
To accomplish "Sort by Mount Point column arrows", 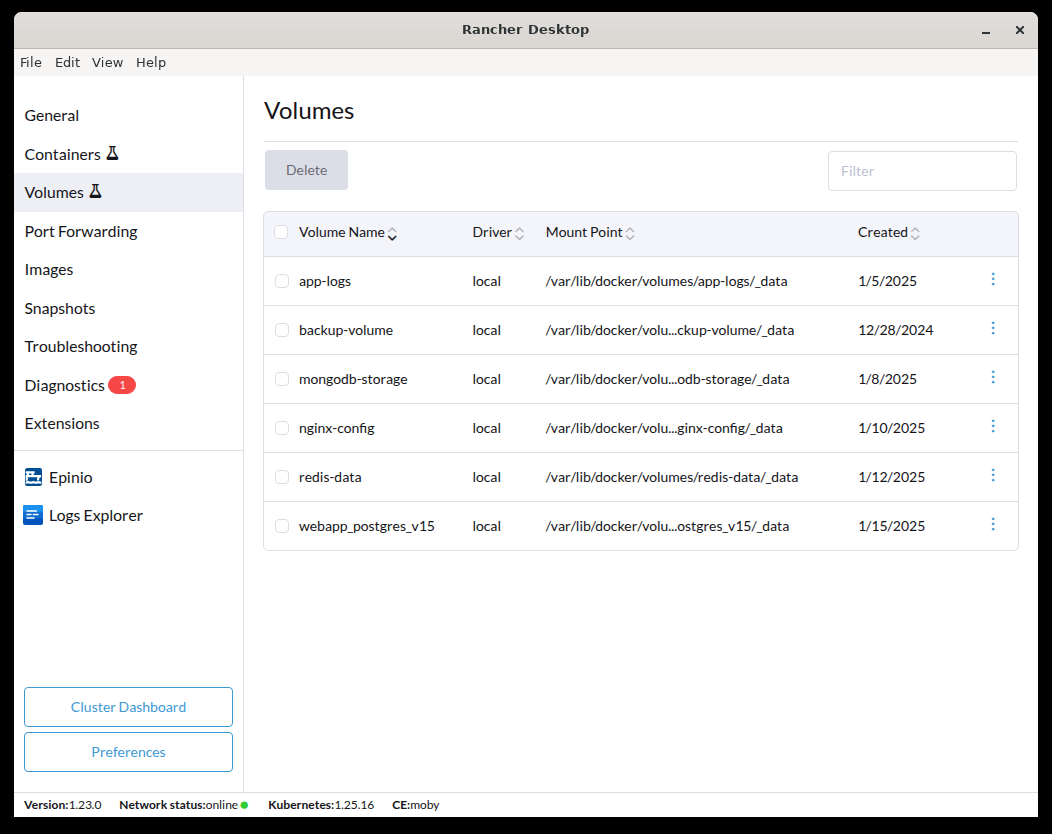I will (630, 233).
